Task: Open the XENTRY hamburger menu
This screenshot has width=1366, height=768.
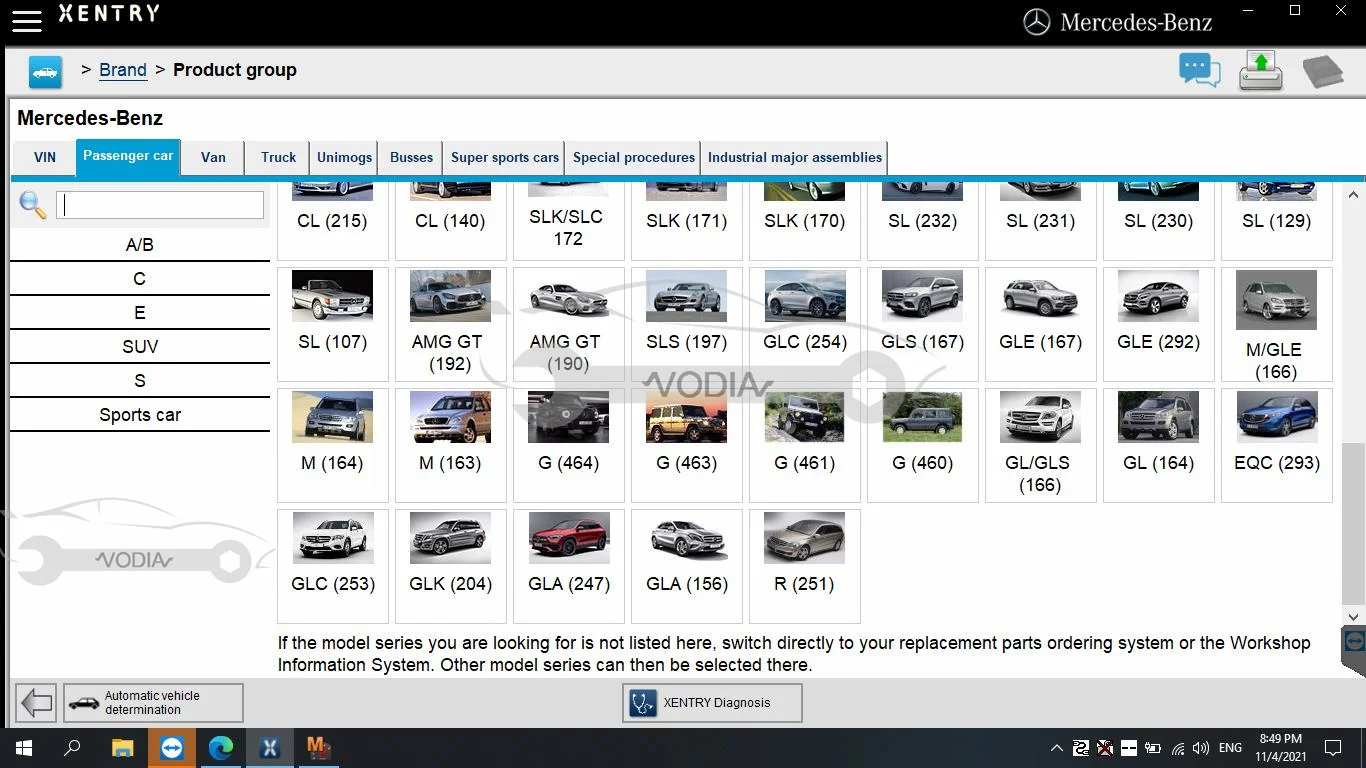Action: point(27,19)
